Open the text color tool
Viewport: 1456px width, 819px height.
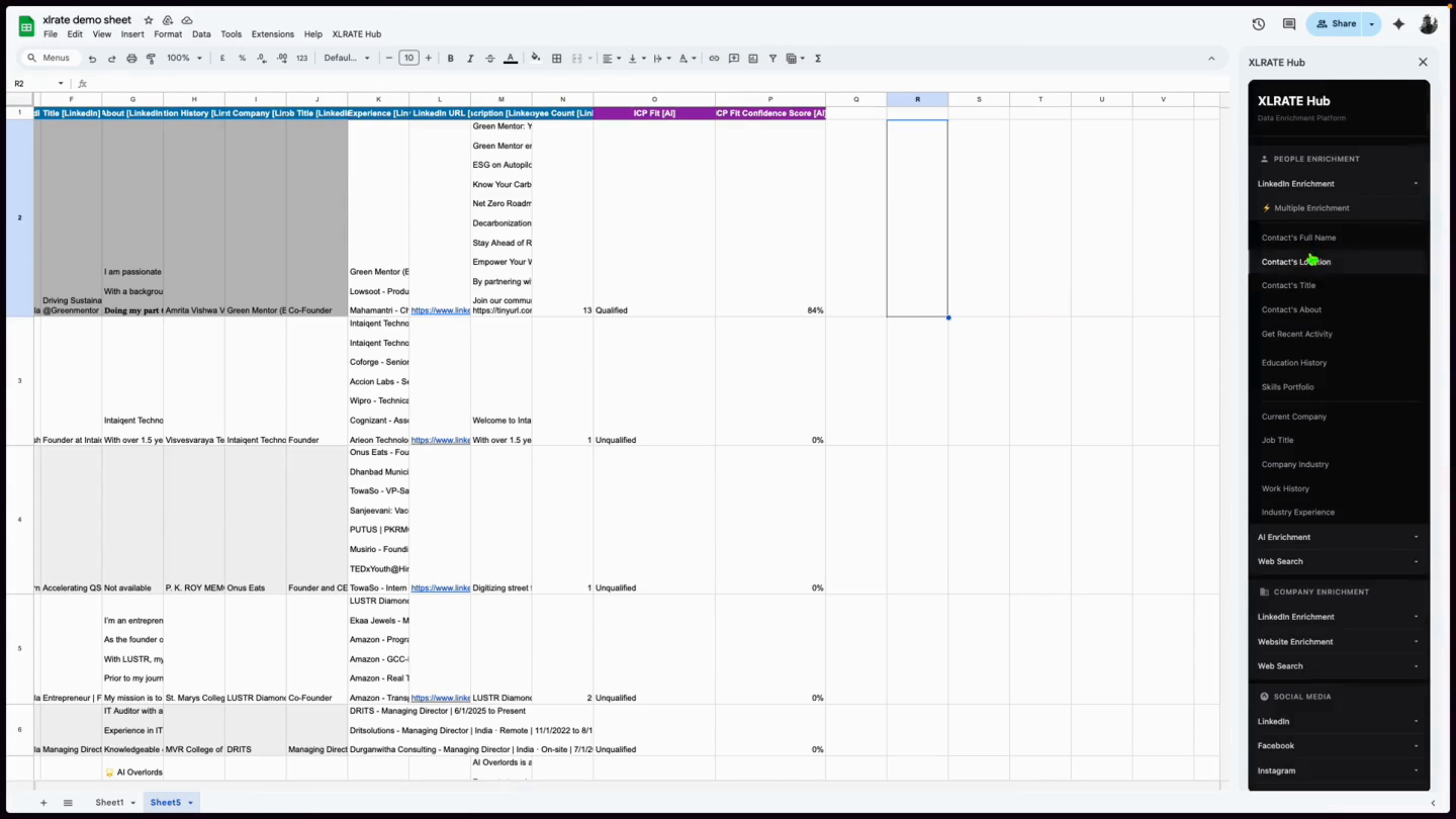coord(510,58)
